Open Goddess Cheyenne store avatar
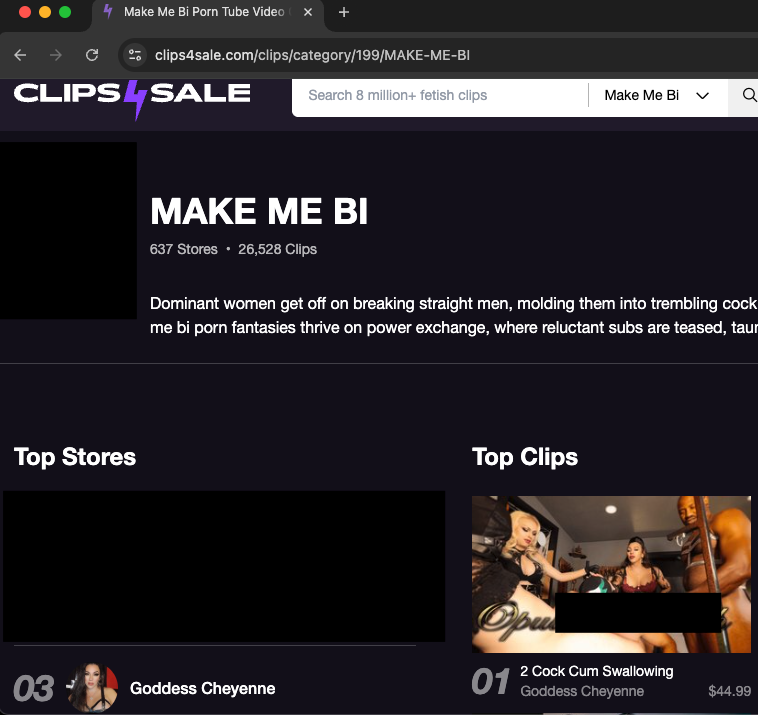758x715 pixels. pos(92,687)
